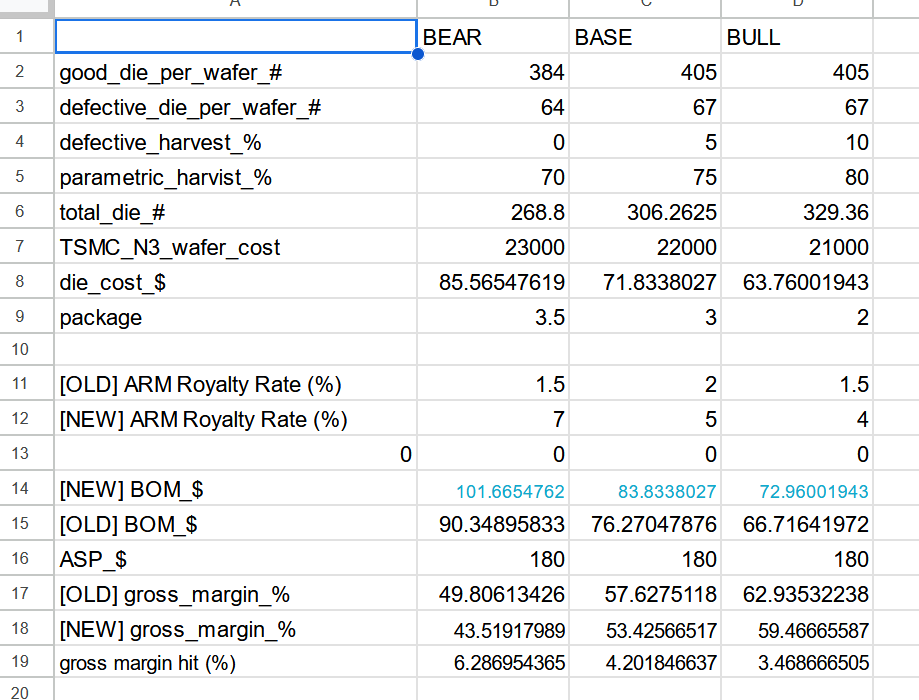This screenshot has height=700, width=919.
Task: Select the [NEW] BOM_$ label cell
Action: click(236, 489)
